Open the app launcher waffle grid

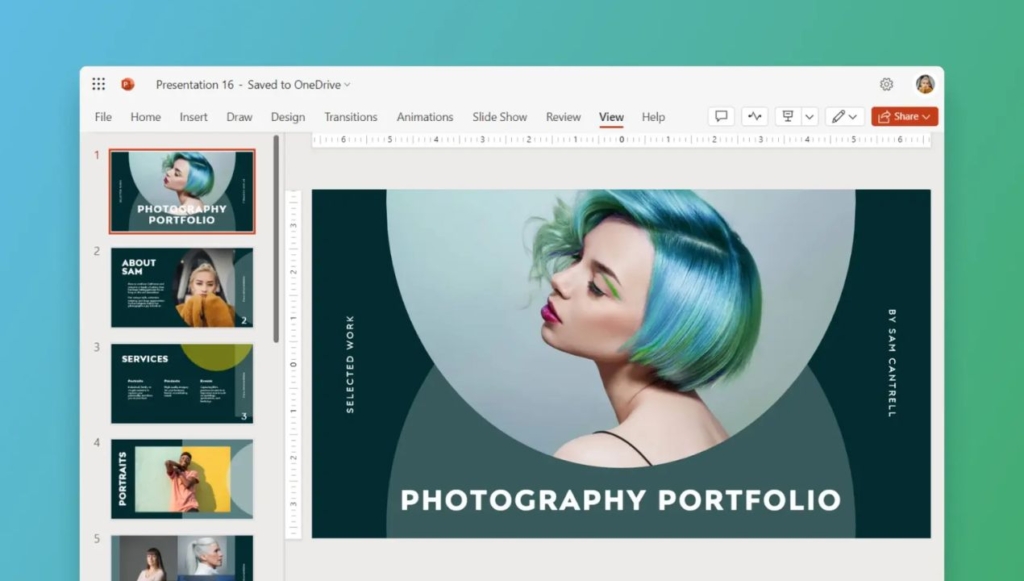point(99,85)
